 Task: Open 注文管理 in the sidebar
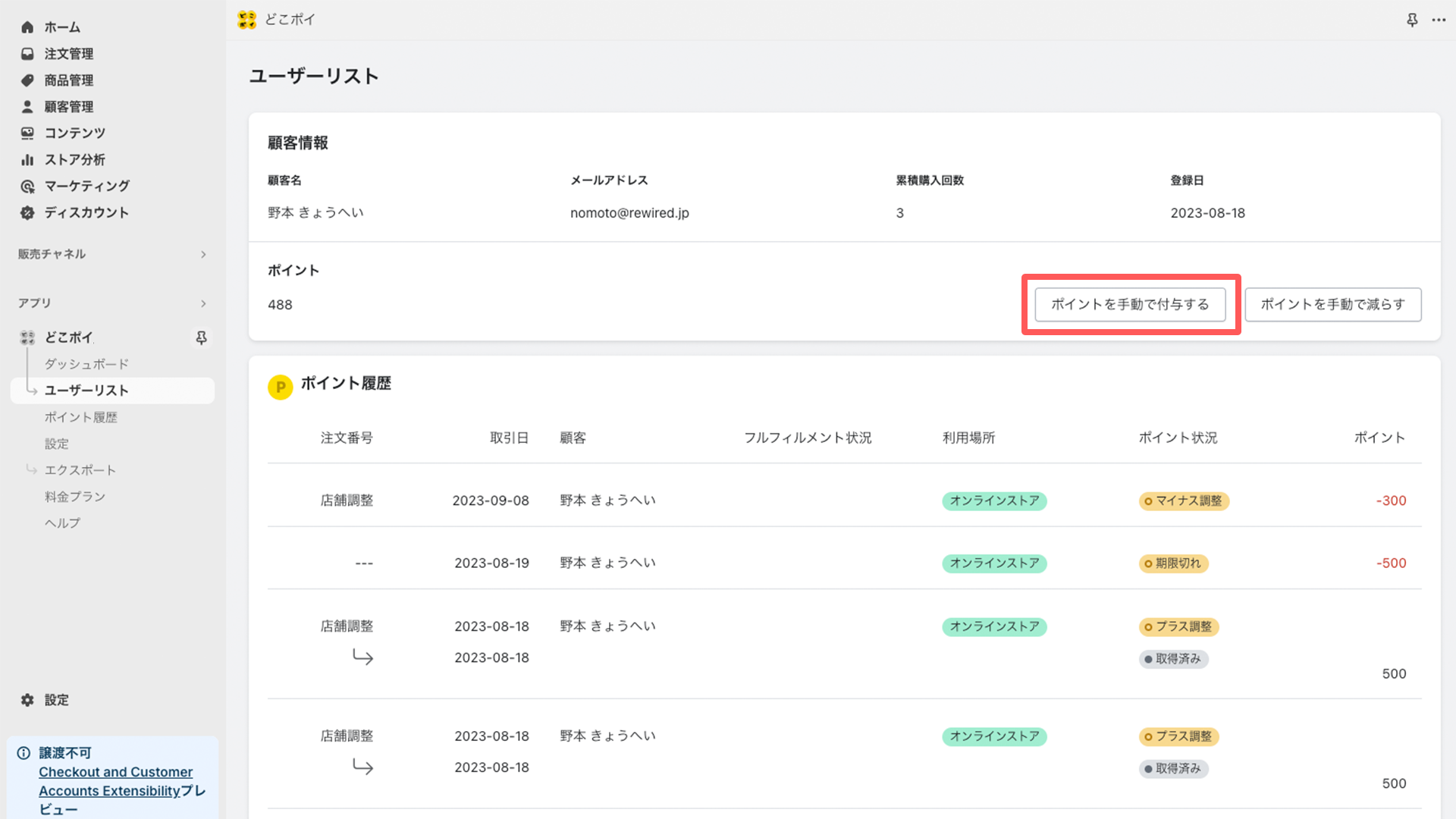[x=69, y=54]
